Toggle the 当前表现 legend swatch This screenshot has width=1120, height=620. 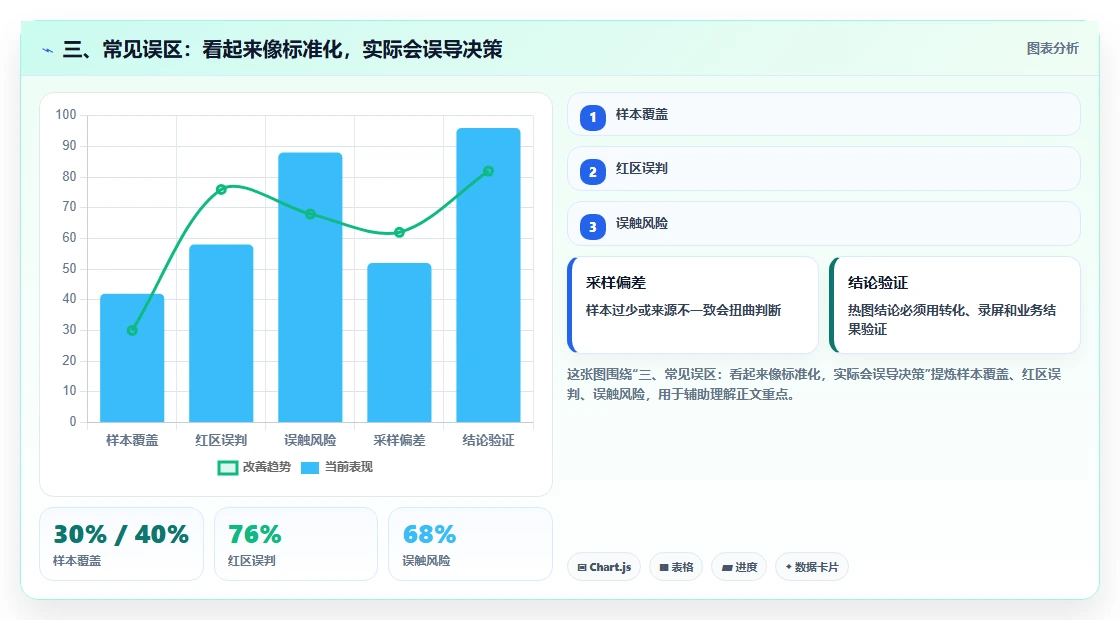pos(309,468)
